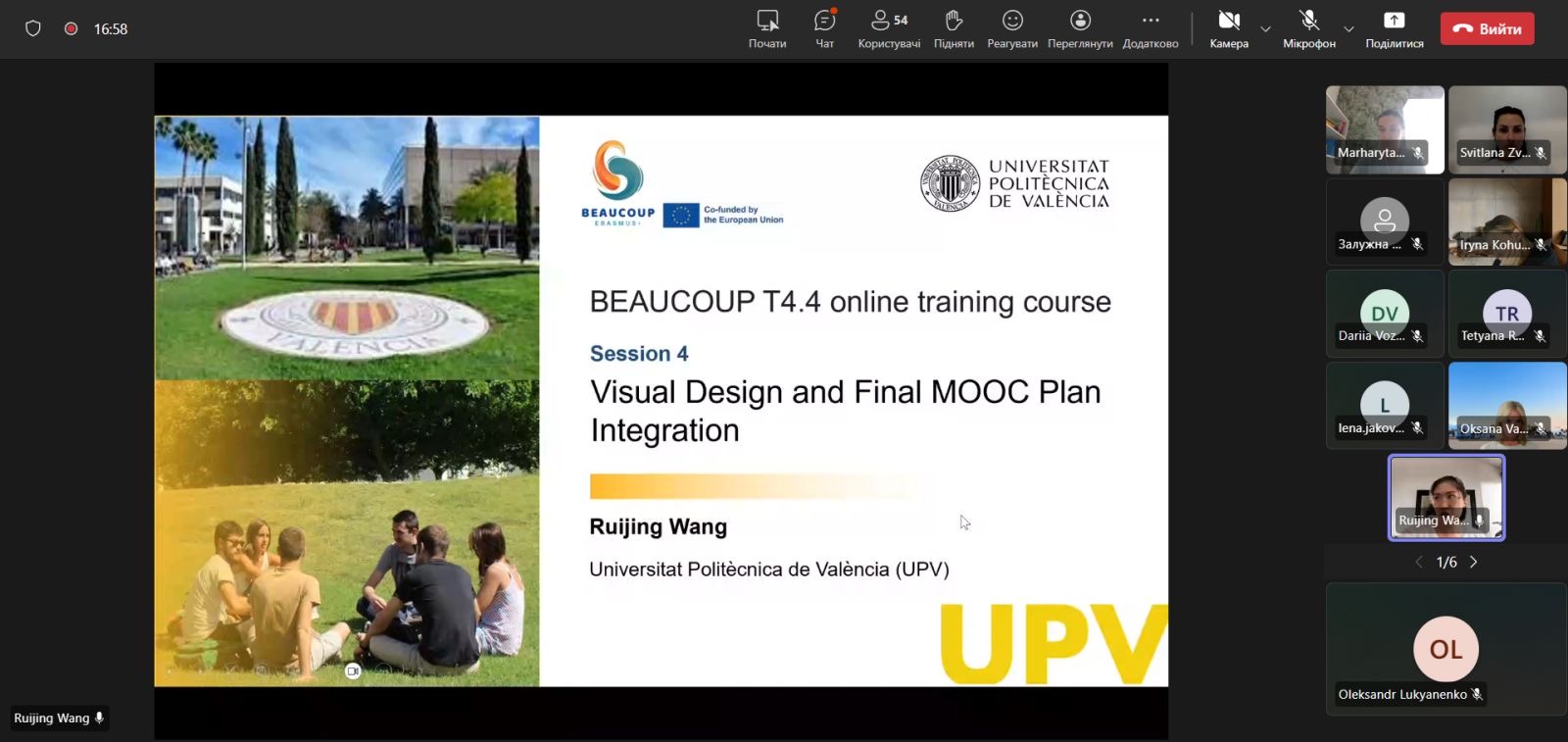Click the 'Co-funded by the European Union' badge
The image size is (1568, 742).
pyautogui.click(x=723, y=215)
